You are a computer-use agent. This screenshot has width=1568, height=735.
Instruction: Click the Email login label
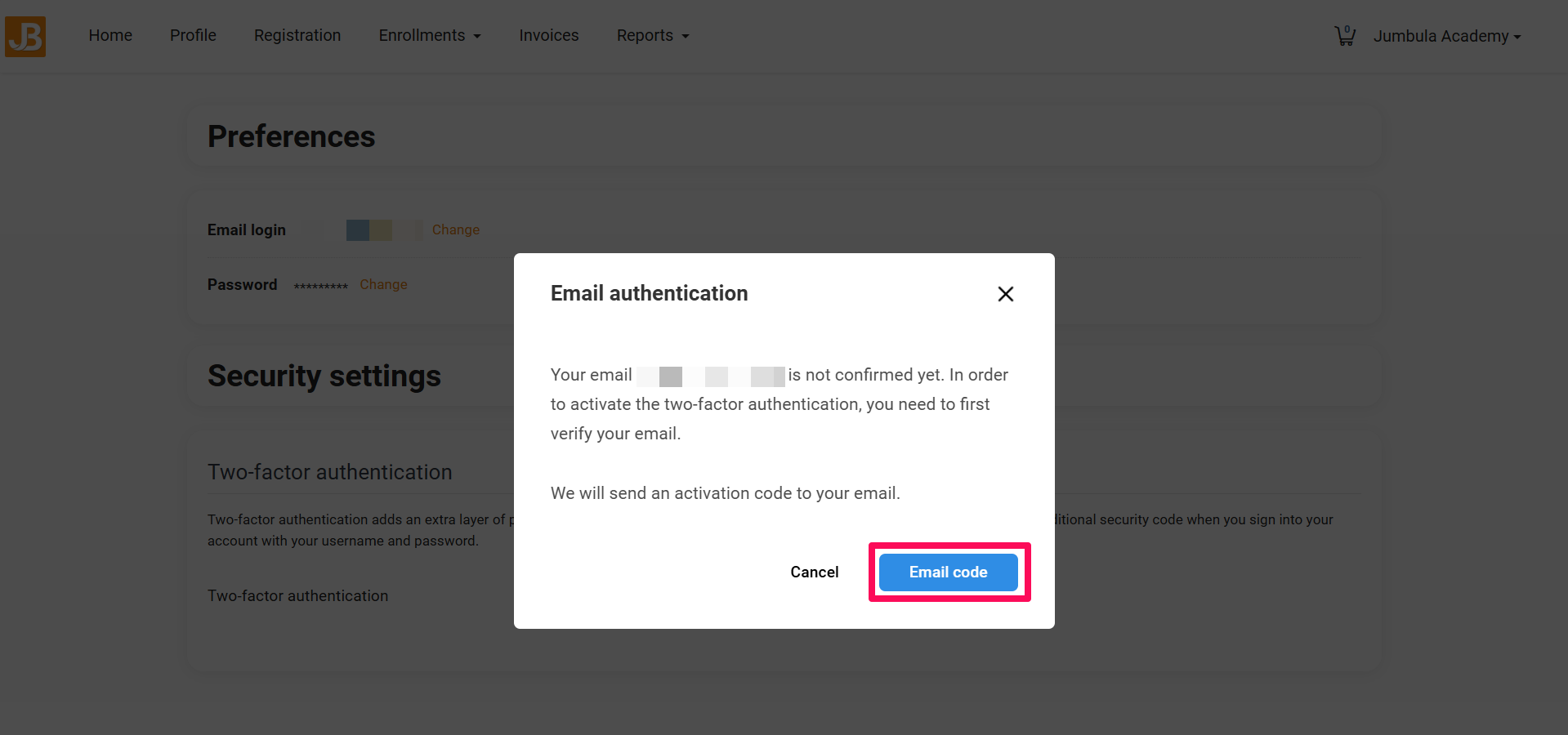[247, 230]
